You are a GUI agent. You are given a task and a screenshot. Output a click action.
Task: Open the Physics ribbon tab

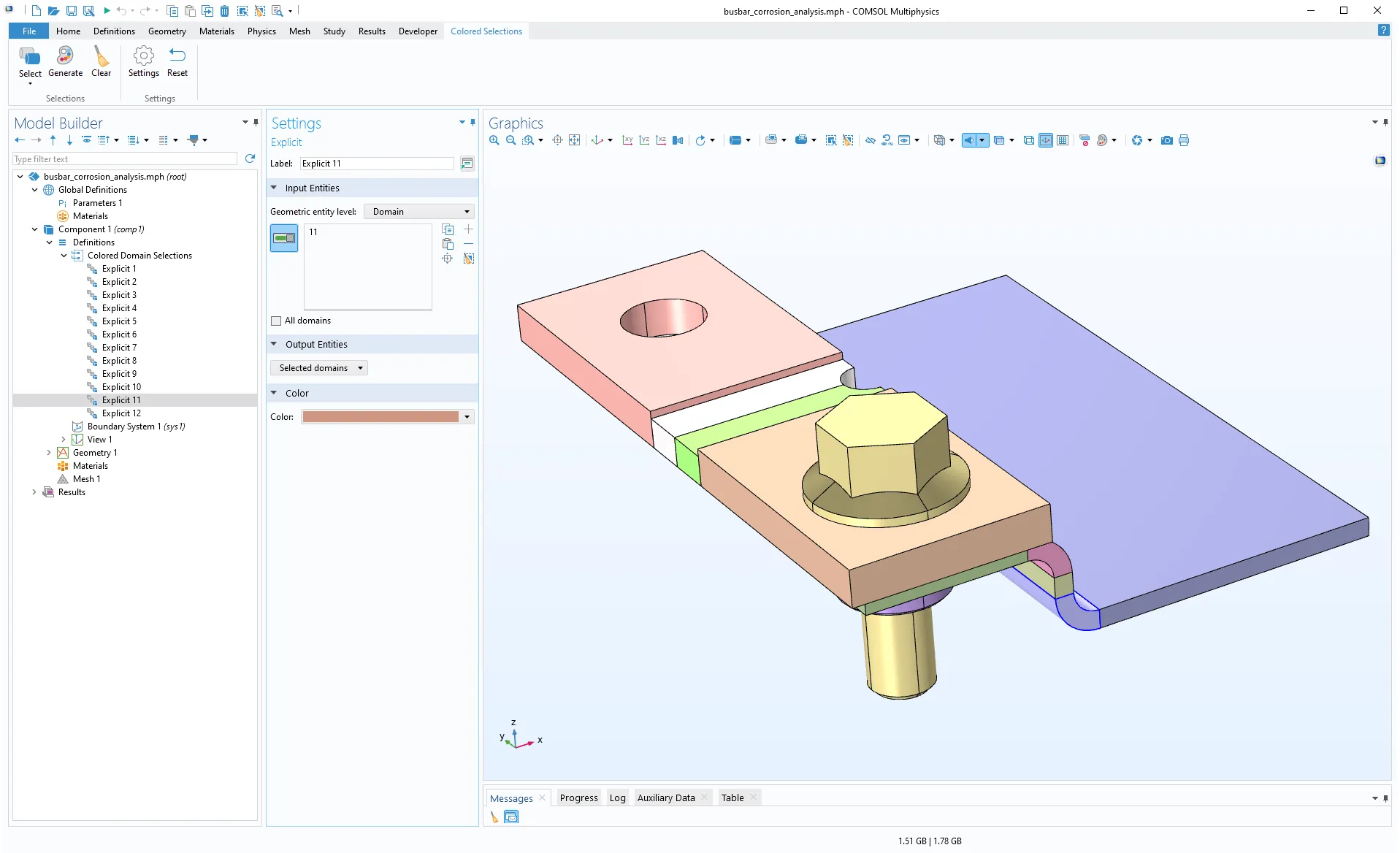[x=261, y=31]
